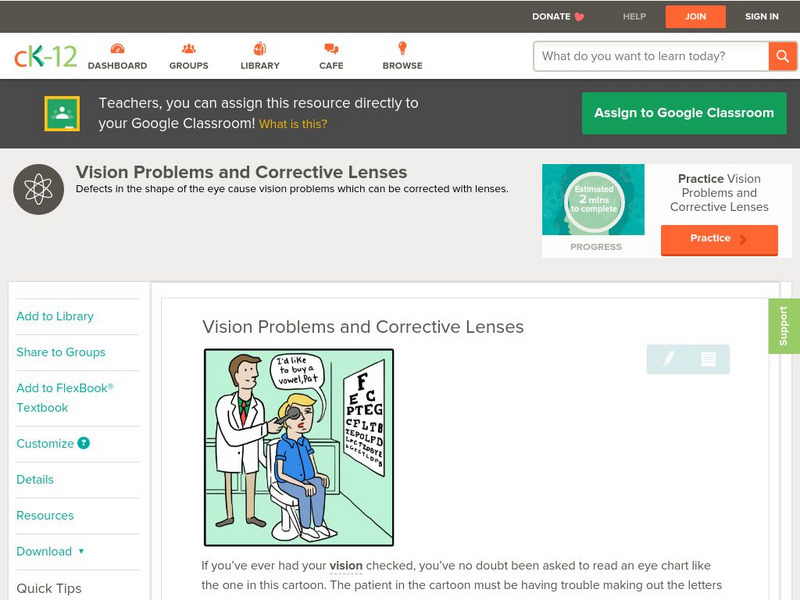The height and width of the screenshot is (600, 800).
Task: Click inside the search input field
Action: point(645,56)
